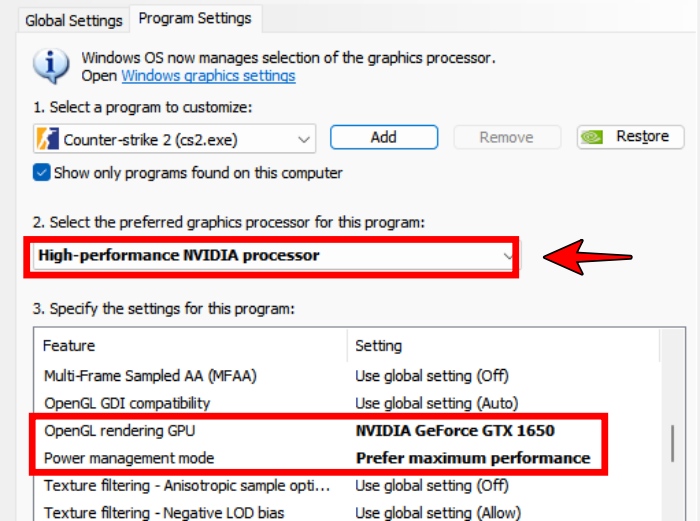Click the blue info speech bubble icon

click(51, 65)
